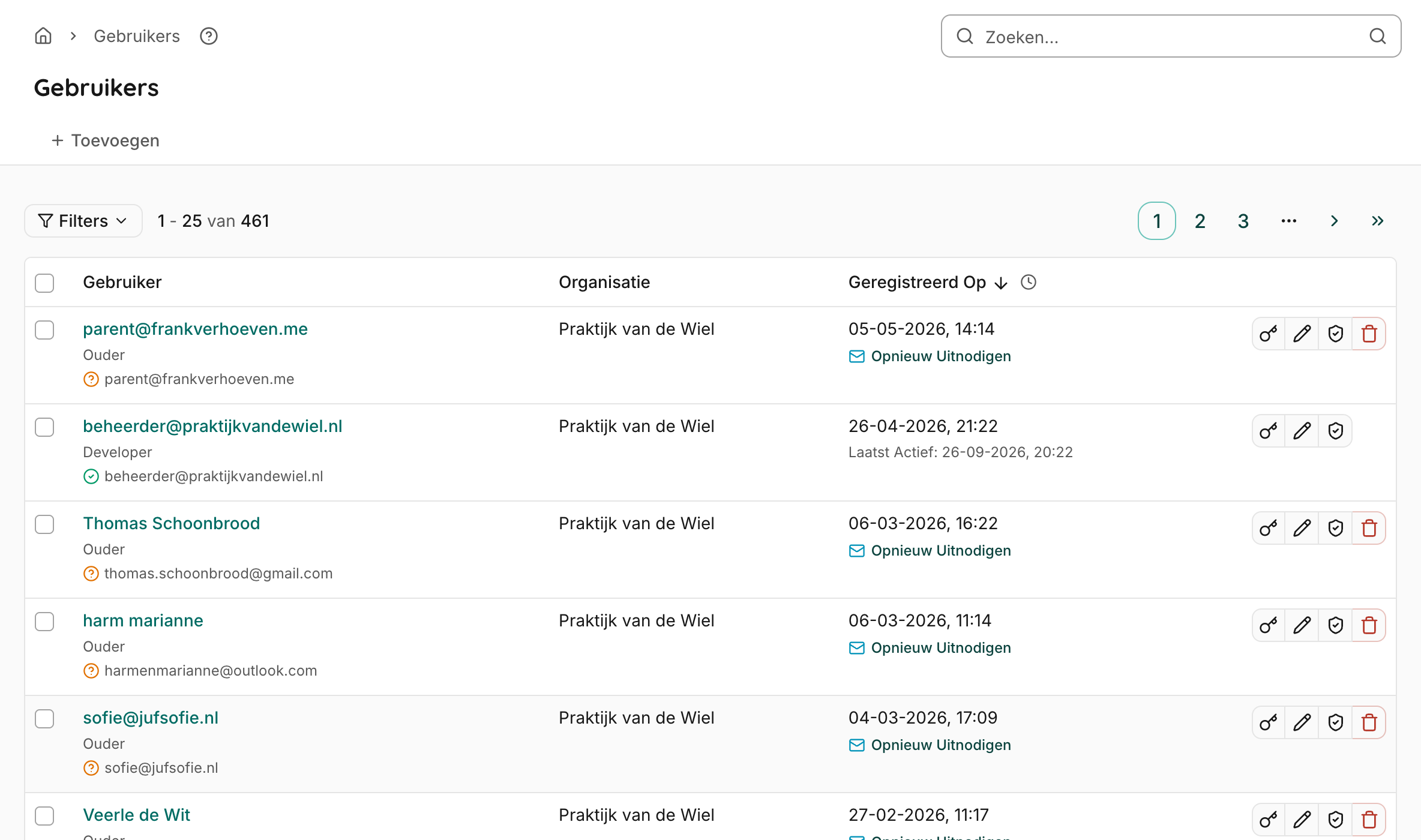Open permissions shield icon for beheerder@praktijkvandewiel.nl
The height and width of the screenshot is (840, 1421).
1336,431
